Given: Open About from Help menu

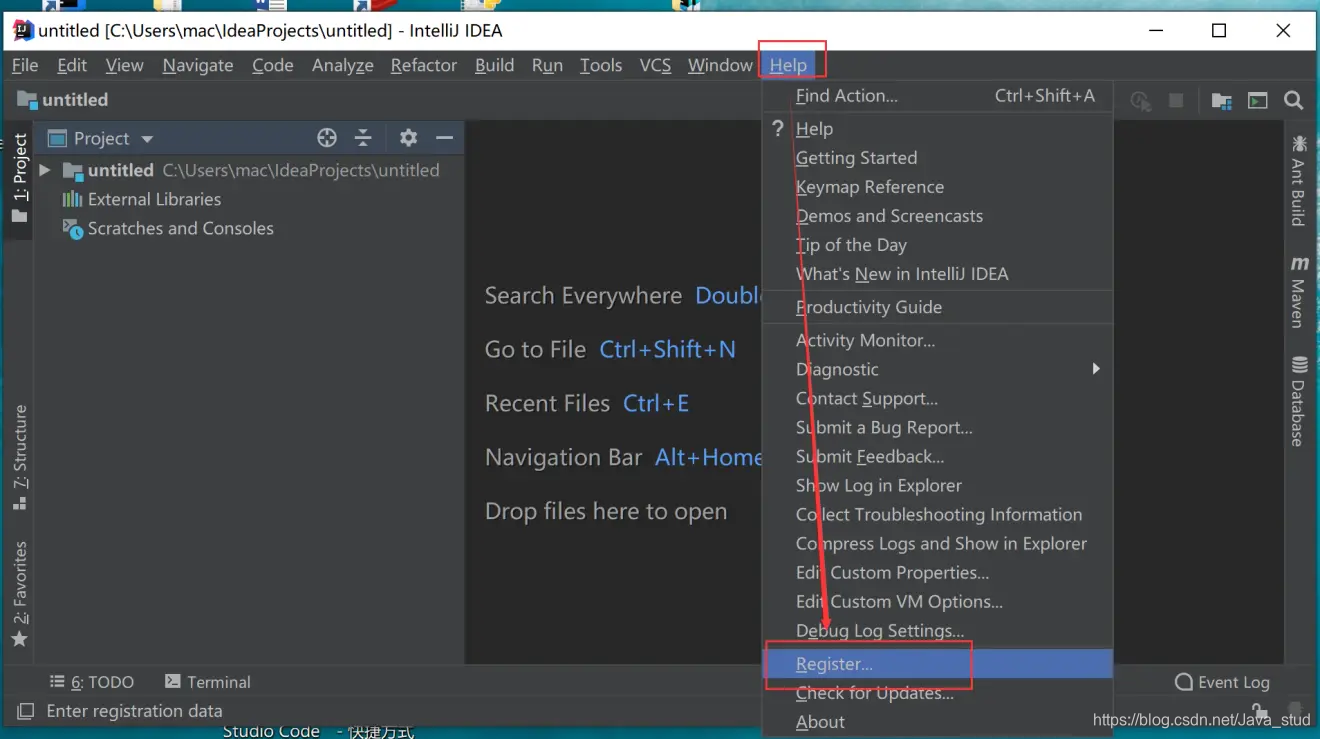Looking at the screenshot, I should coord(938,722).
